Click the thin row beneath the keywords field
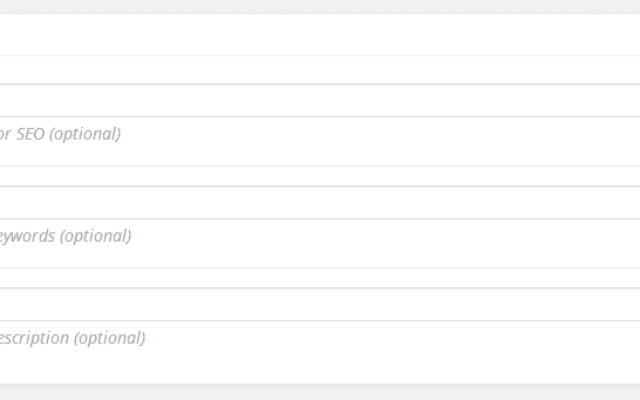The height and width of the screenshot is (400, 640). click(320, 278)
